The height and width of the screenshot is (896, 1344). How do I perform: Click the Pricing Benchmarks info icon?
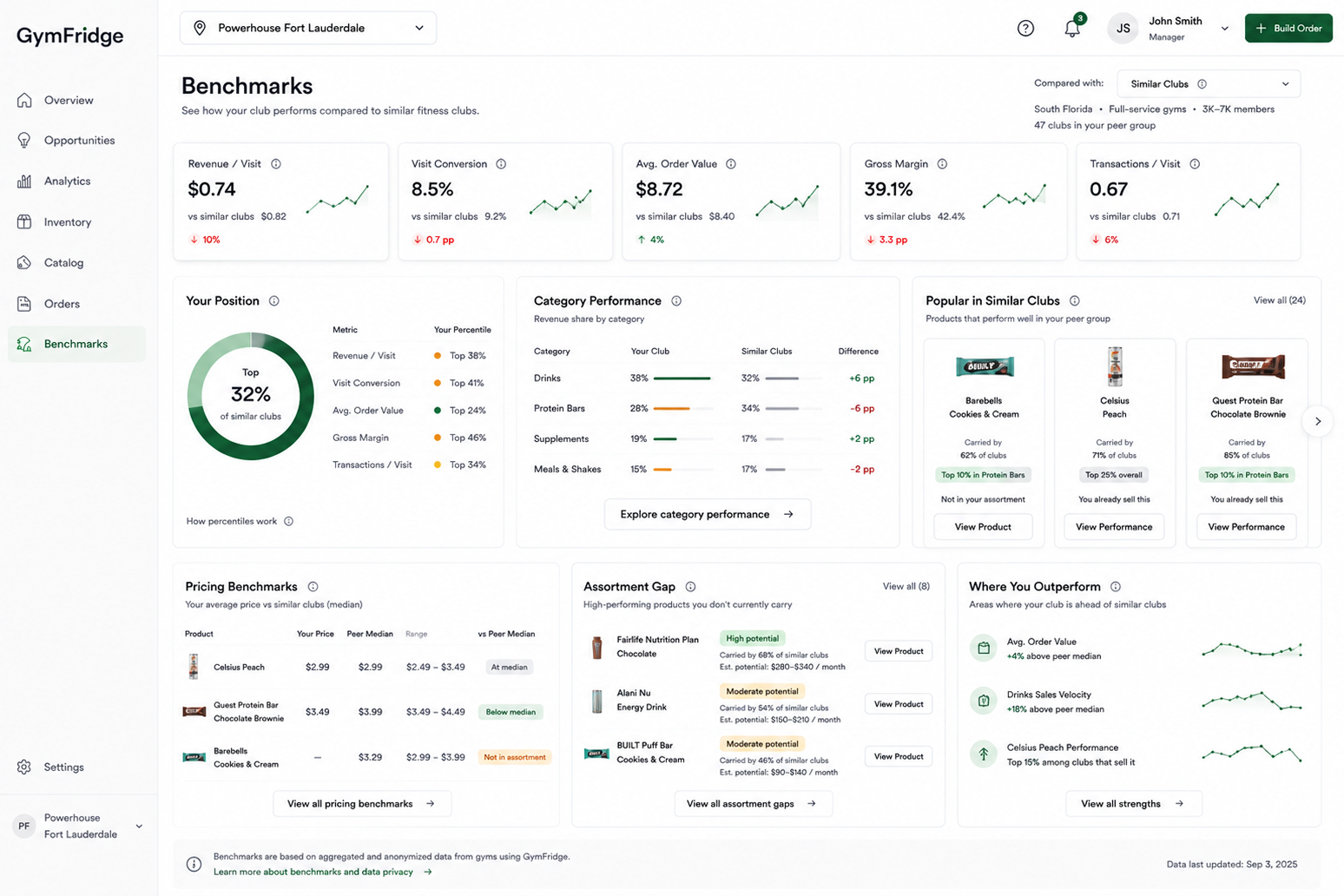tap(313, 587)
